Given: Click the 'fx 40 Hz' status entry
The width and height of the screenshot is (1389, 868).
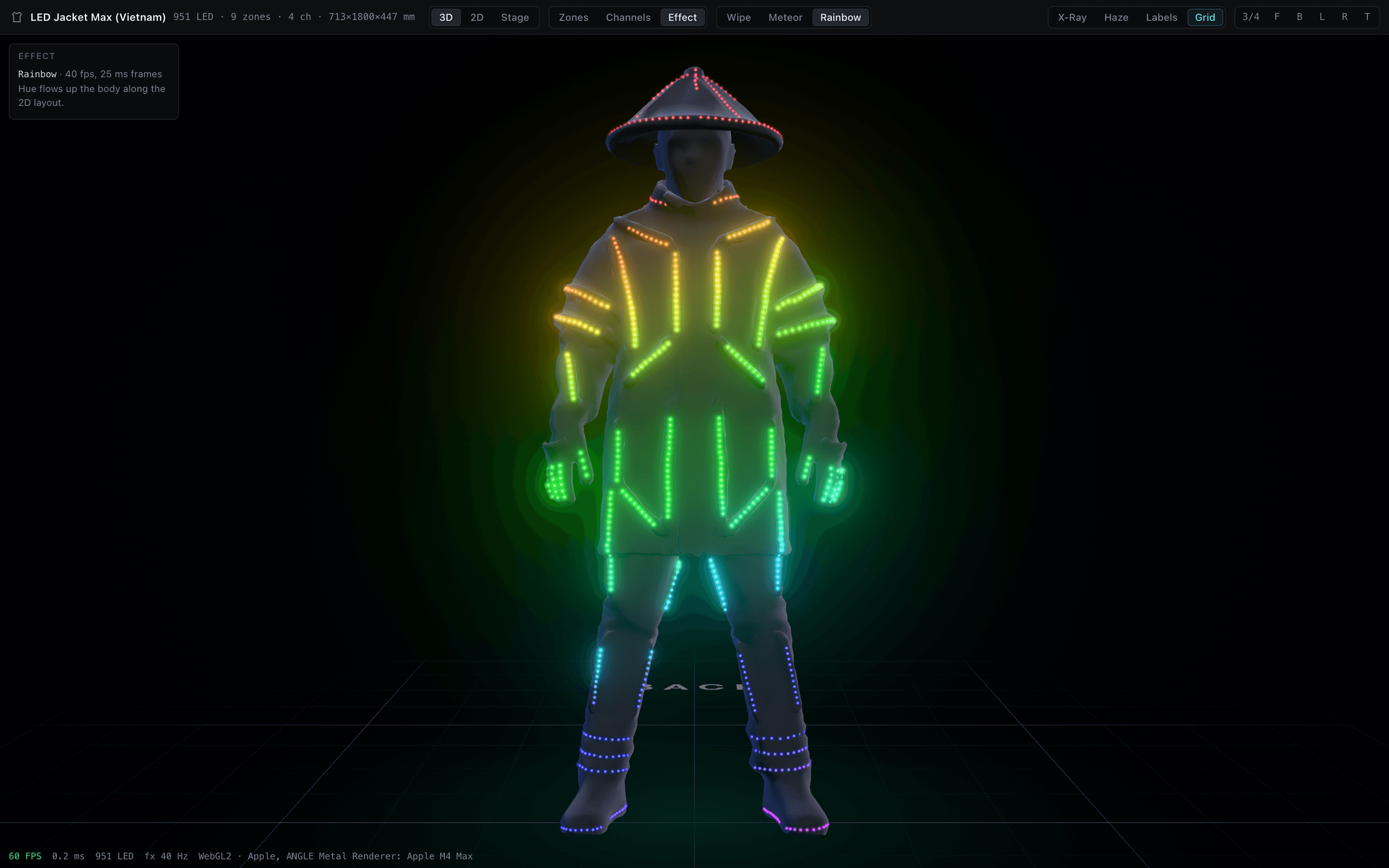Looking at the screenshot, I should (x=166, y=856).
